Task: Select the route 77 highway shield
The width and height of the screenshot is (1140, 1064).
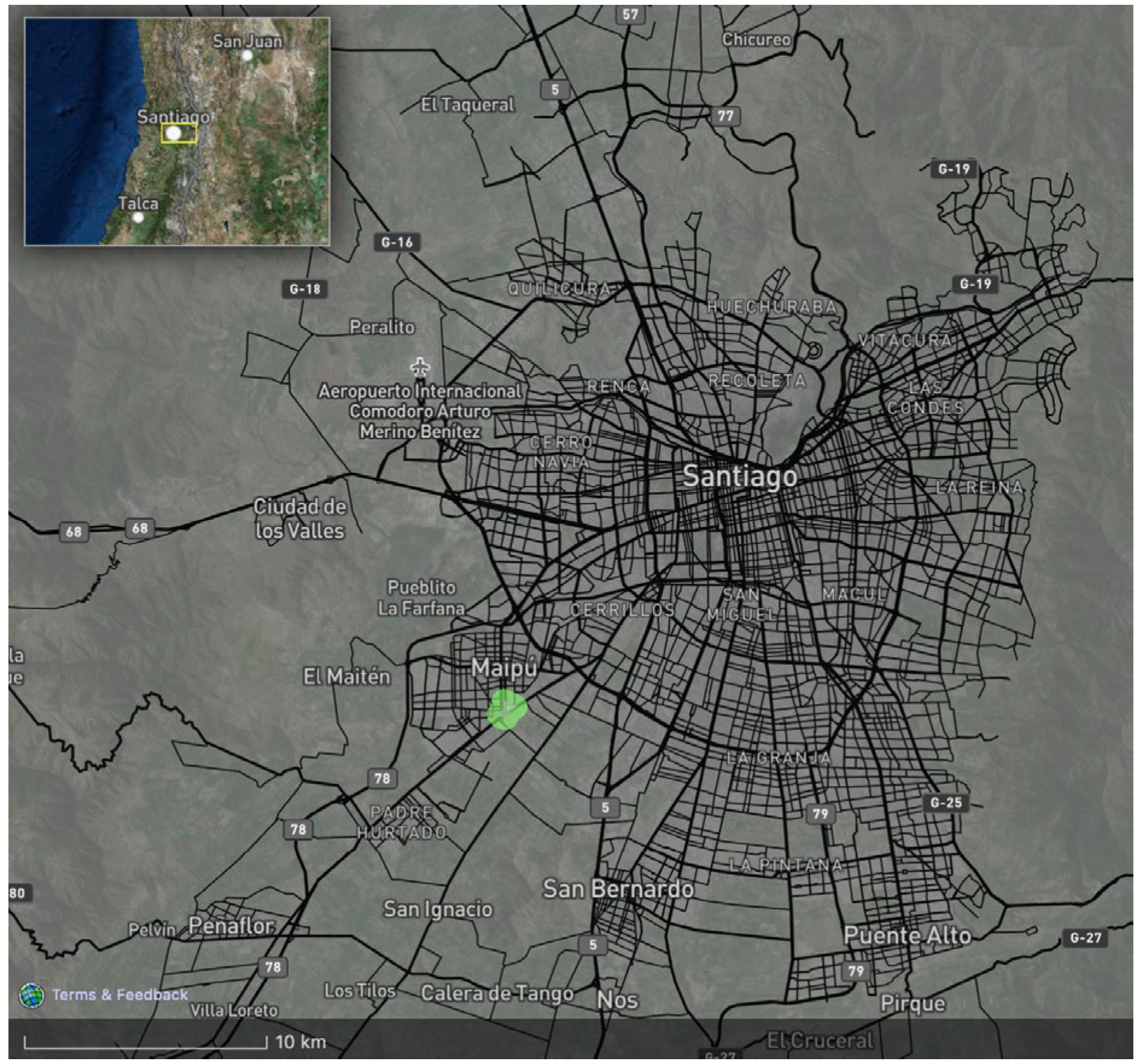Action: (725, 116)
